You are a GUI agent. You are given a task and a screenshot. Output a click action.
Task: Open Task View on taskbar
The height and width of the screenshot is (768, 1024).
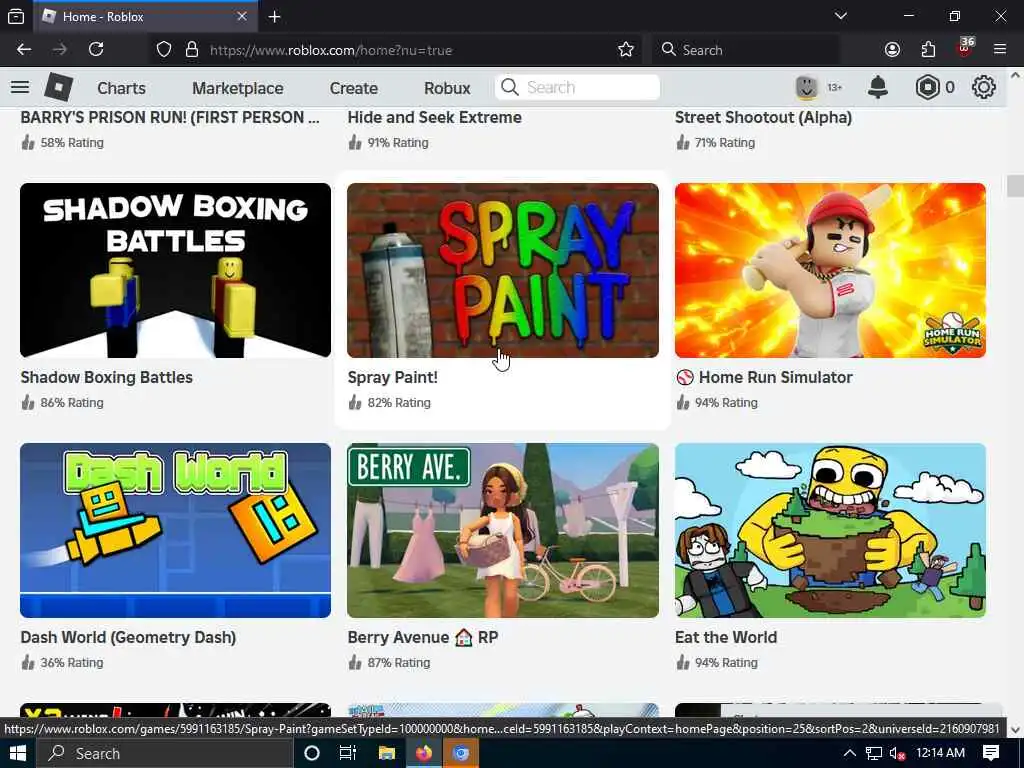click(x=348, y=753)
